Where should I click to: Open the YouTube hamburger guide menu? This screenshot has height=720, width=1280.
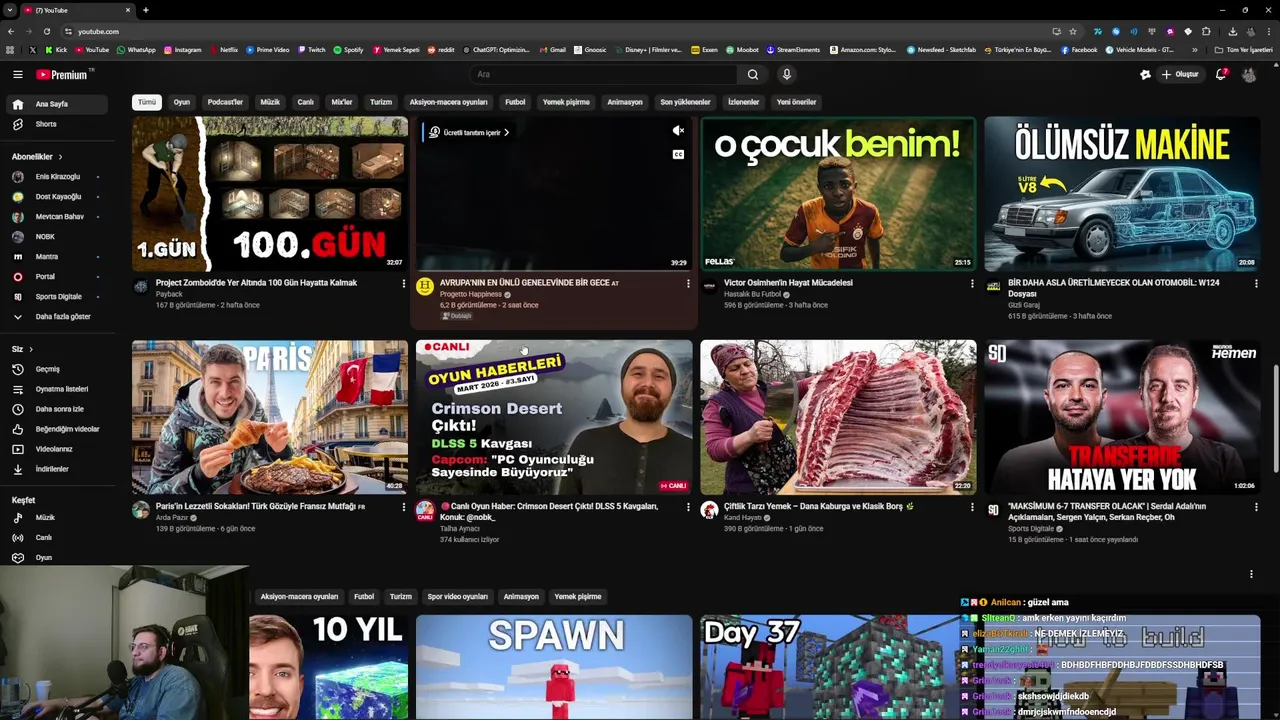17,74
